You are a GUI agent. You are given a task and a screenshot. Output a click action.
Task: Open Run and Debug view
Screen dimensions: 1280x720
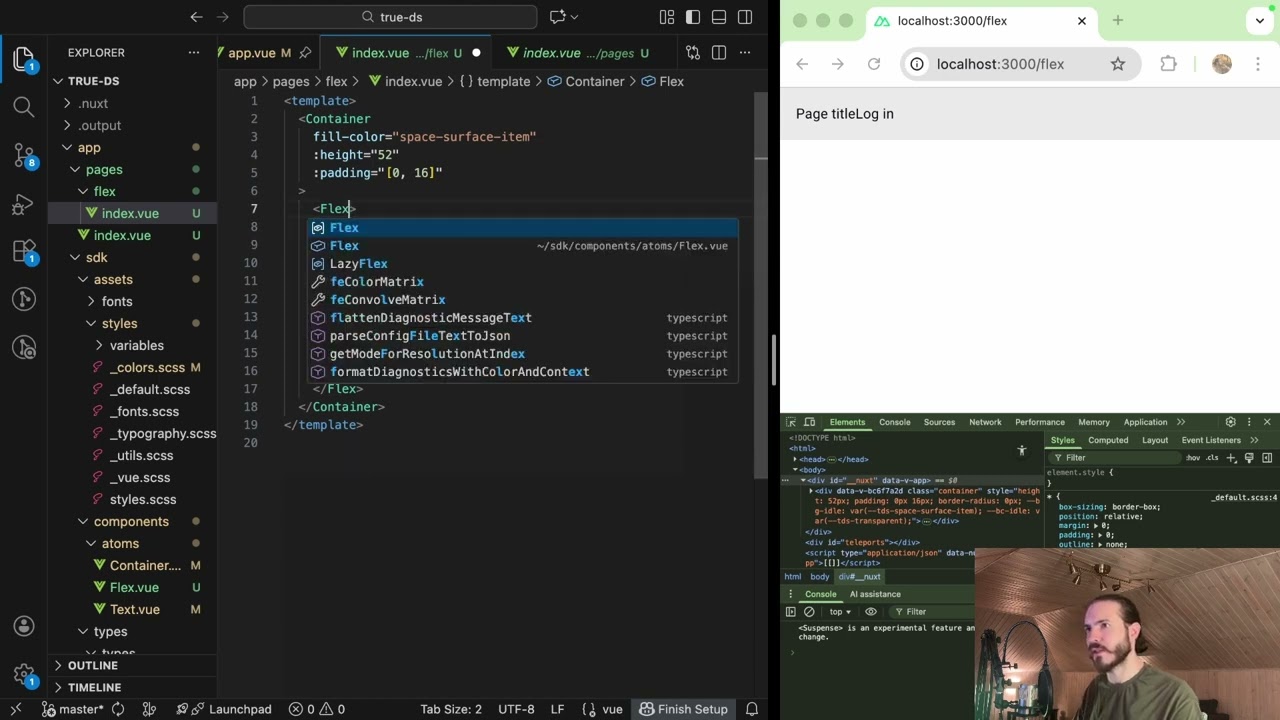[x=24, y=204]
